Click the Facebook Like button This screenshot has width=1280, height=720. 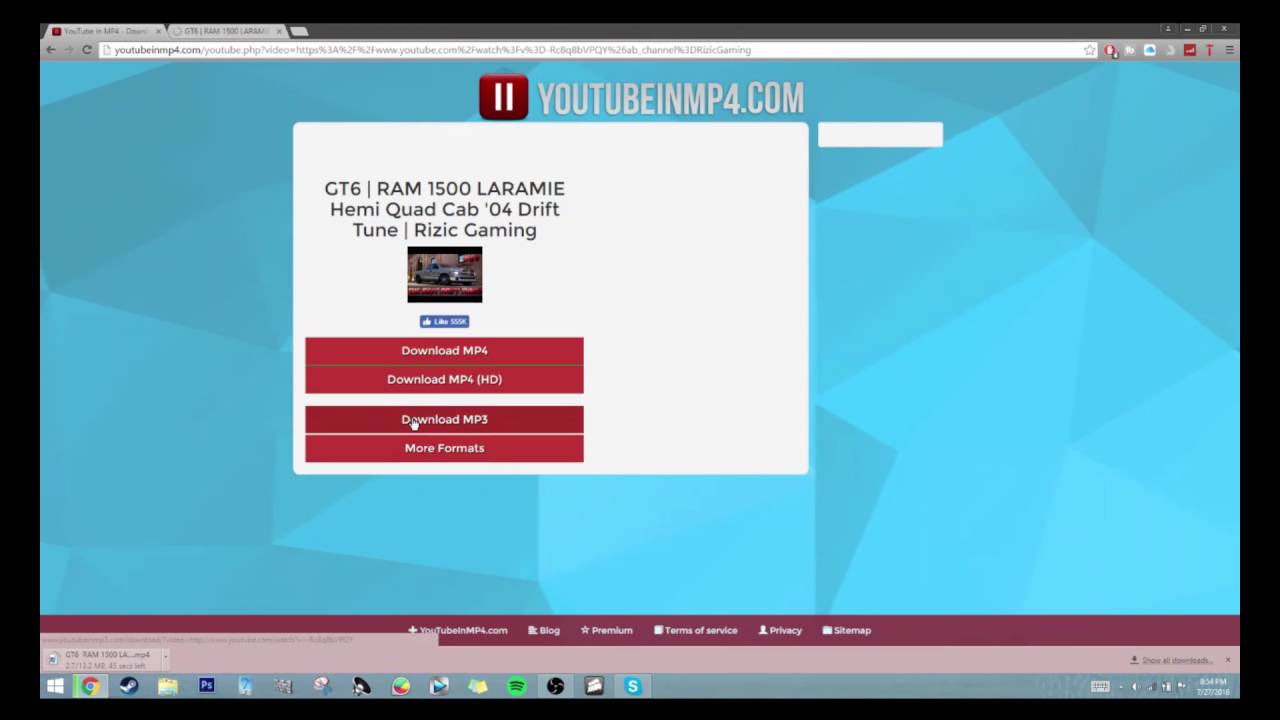pyautogui.click(x=444, y=321)
